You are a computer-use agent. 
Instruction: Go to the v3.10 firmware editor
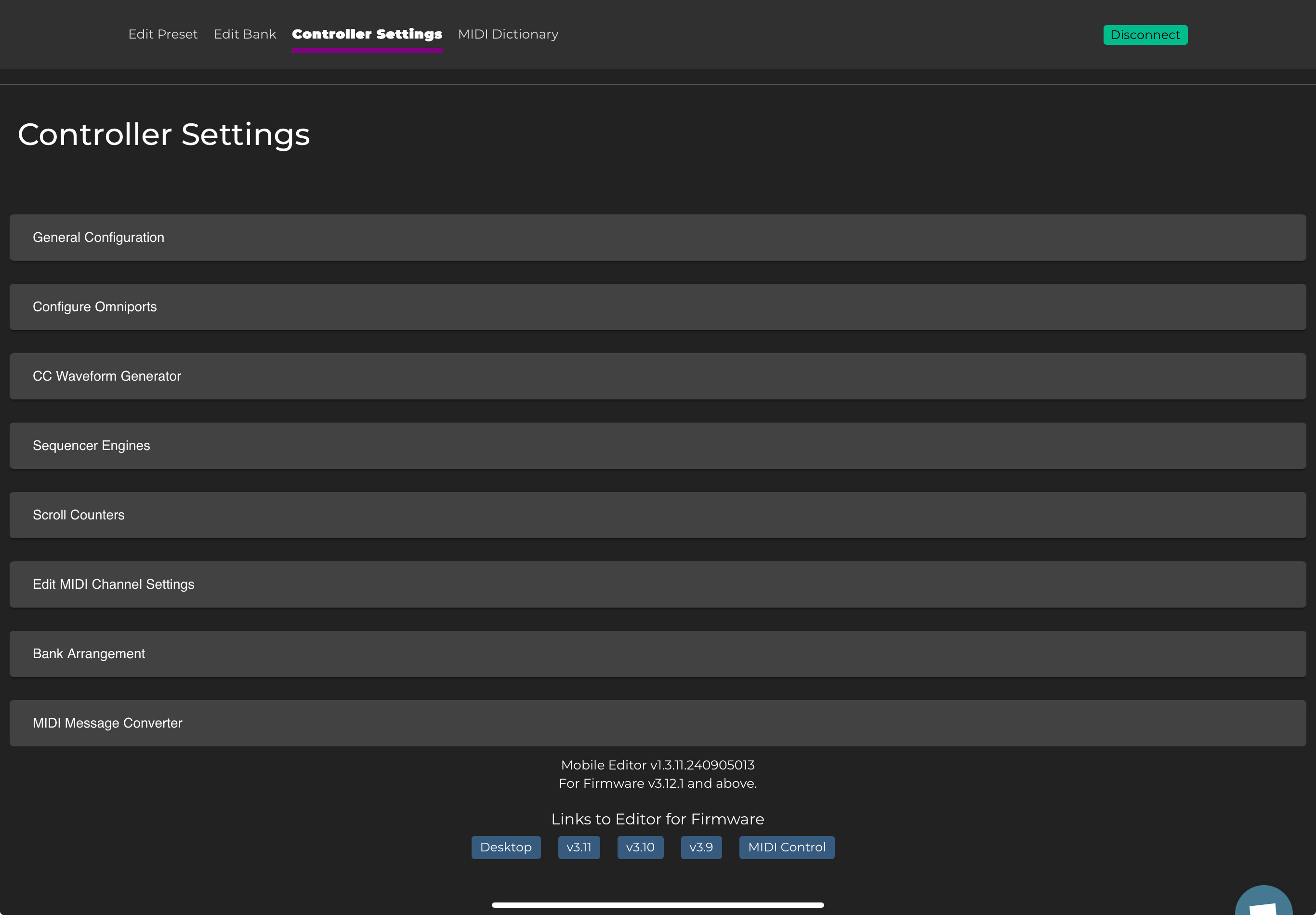point(640,848)
